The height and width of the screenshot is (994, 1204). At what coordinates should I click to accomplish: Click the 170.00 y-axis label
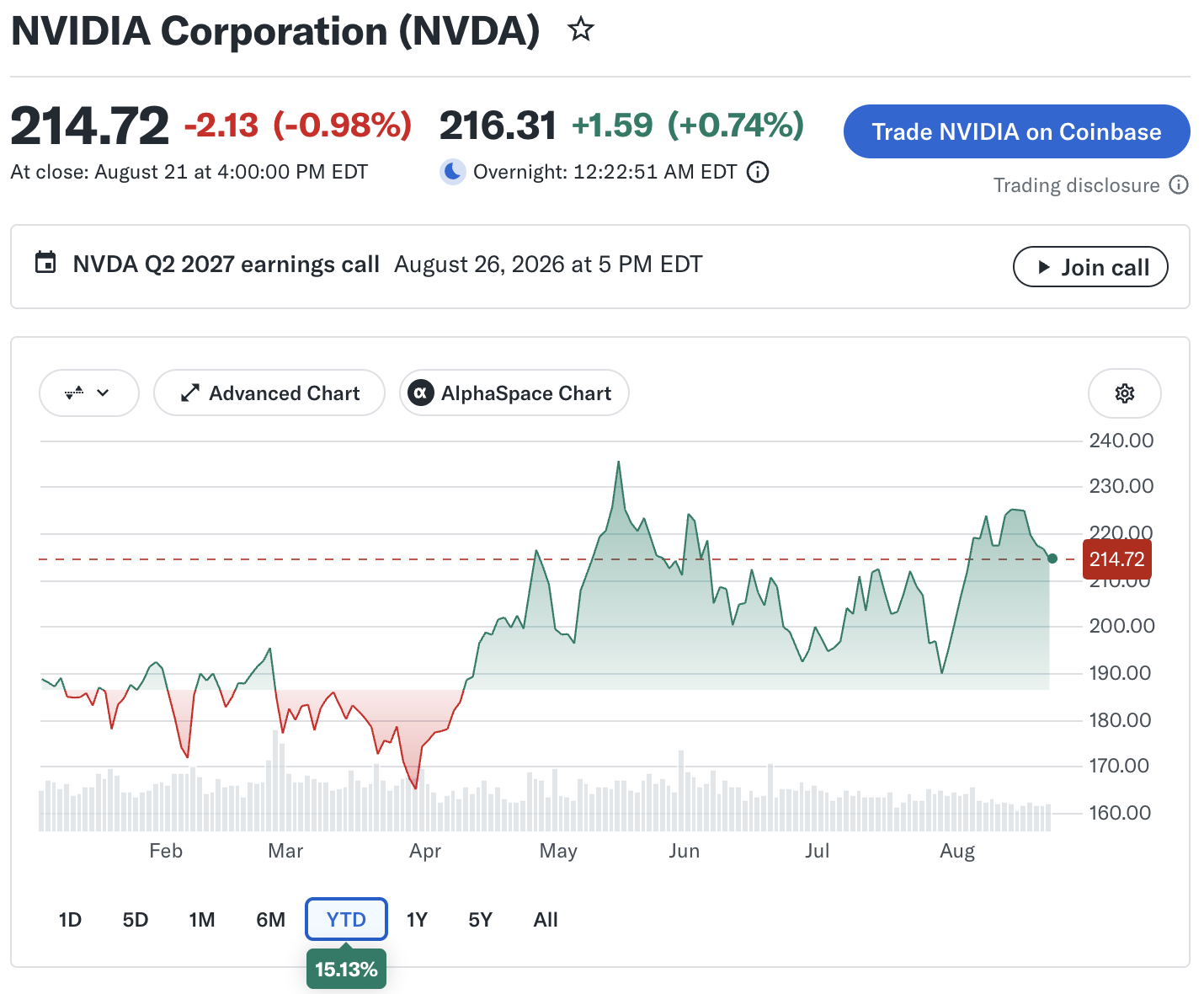click(x=1121, y=766)
